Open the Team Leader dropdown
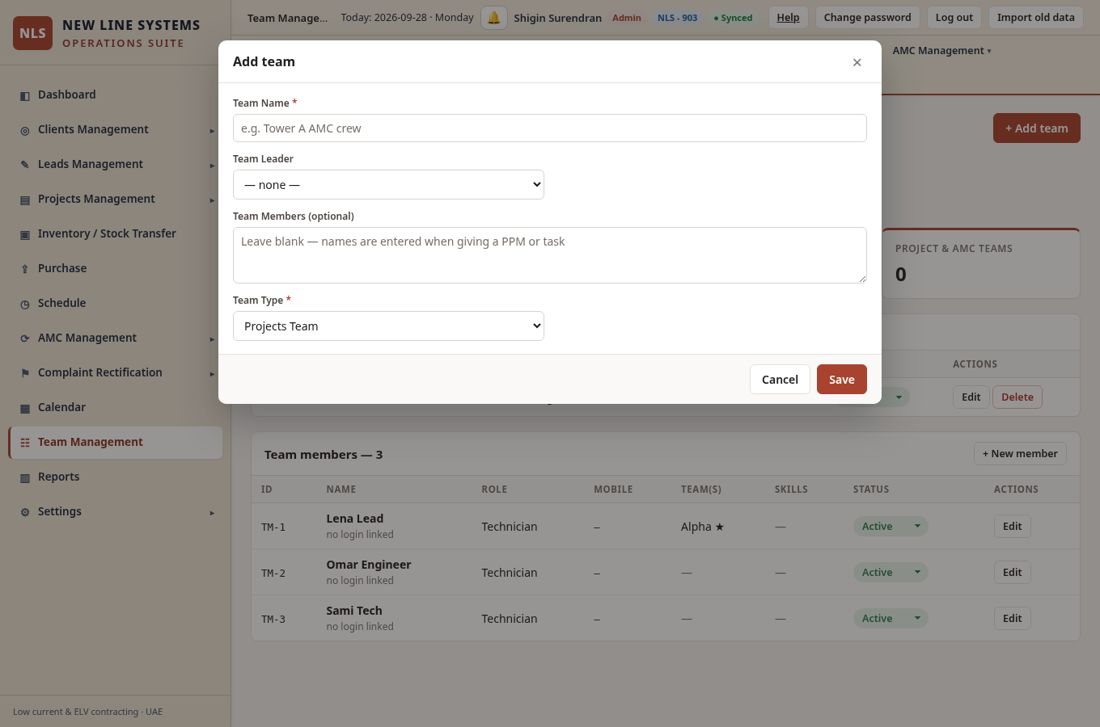 [388, 185]
